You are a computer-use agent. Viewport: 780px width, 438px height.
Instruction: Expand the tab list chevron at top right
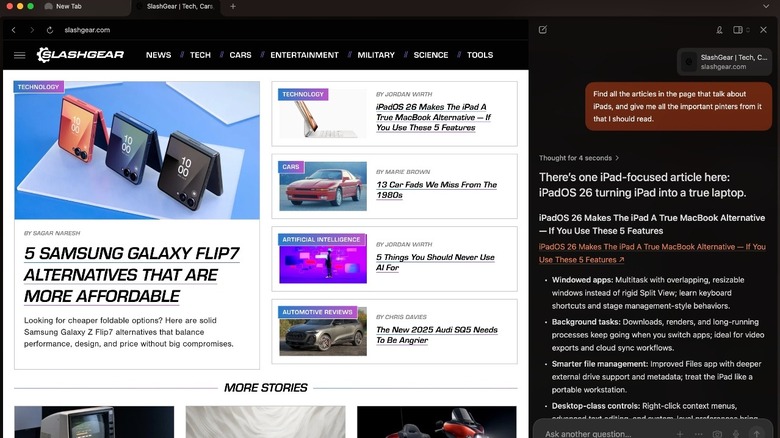coord(767,6)
